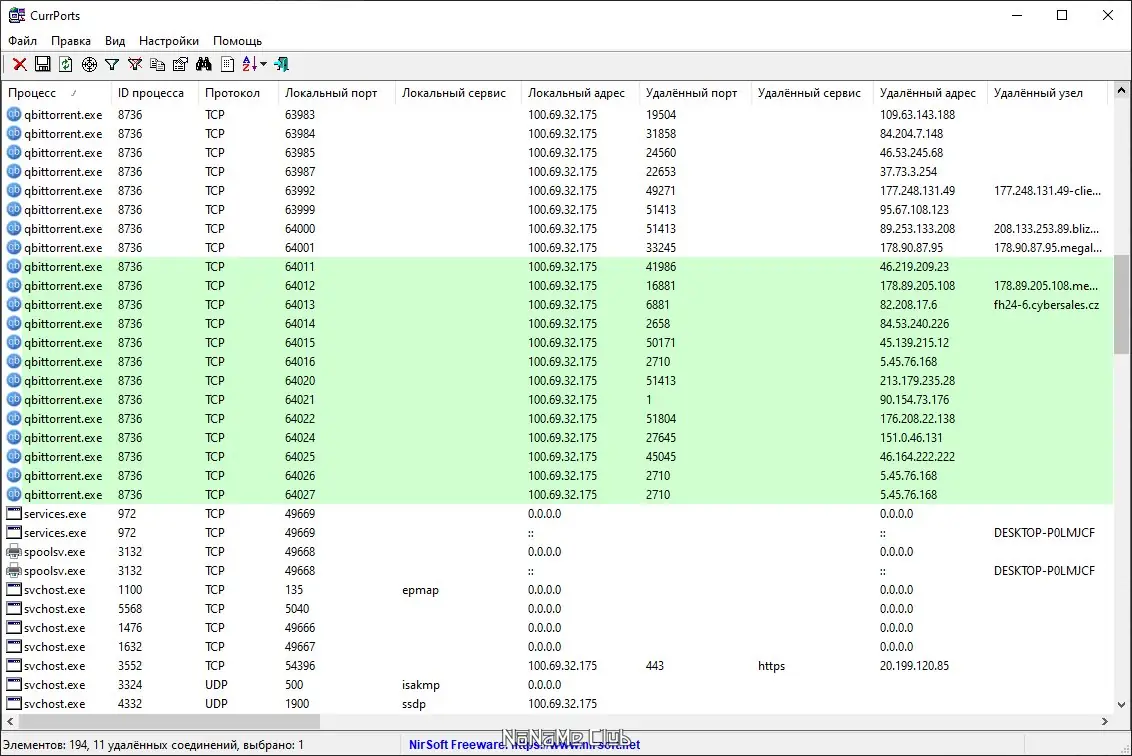Screen dimensions: 1132x756
Task: Open the Файл menu
Action: pyautogui.click(x=22, y=41)
